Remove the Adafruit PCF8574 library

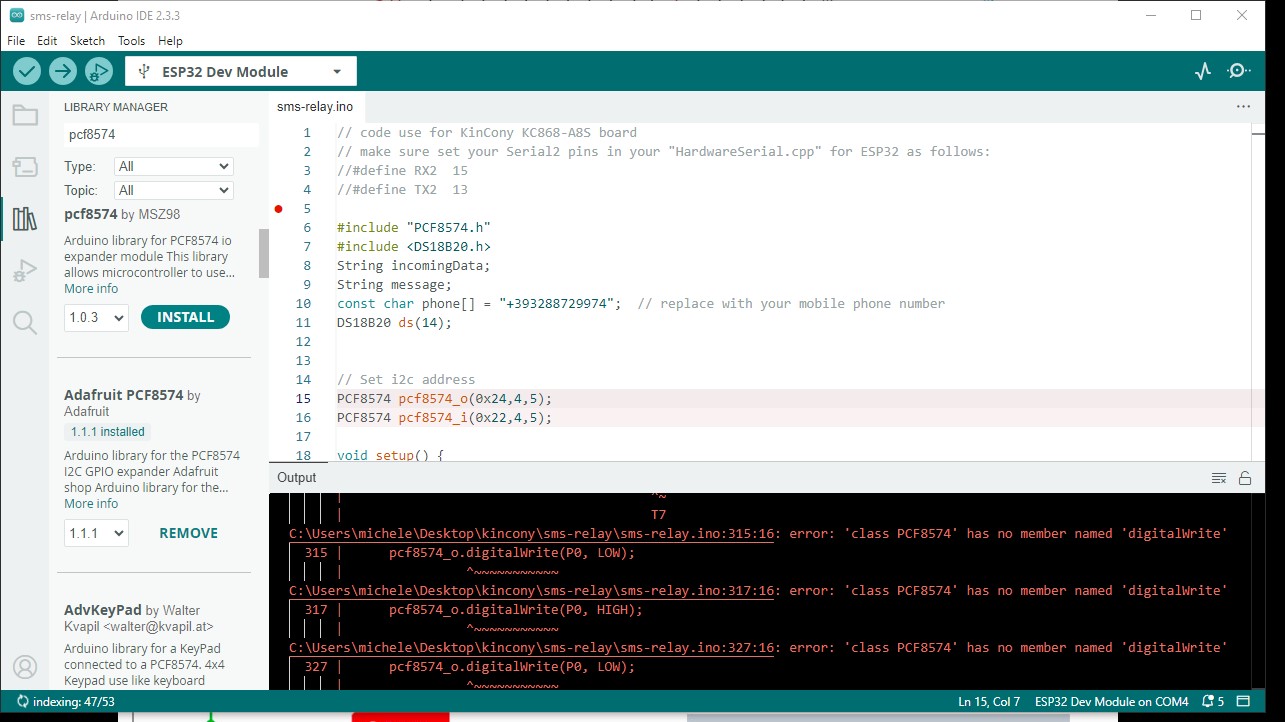click(x=188, y=533)
